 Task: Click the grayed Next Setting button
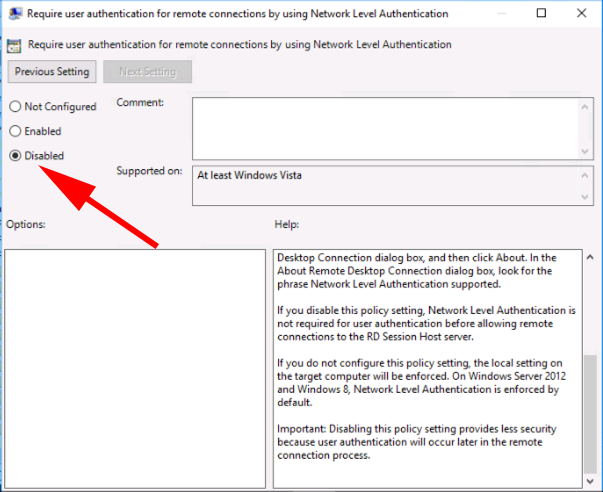coord(148,72)
